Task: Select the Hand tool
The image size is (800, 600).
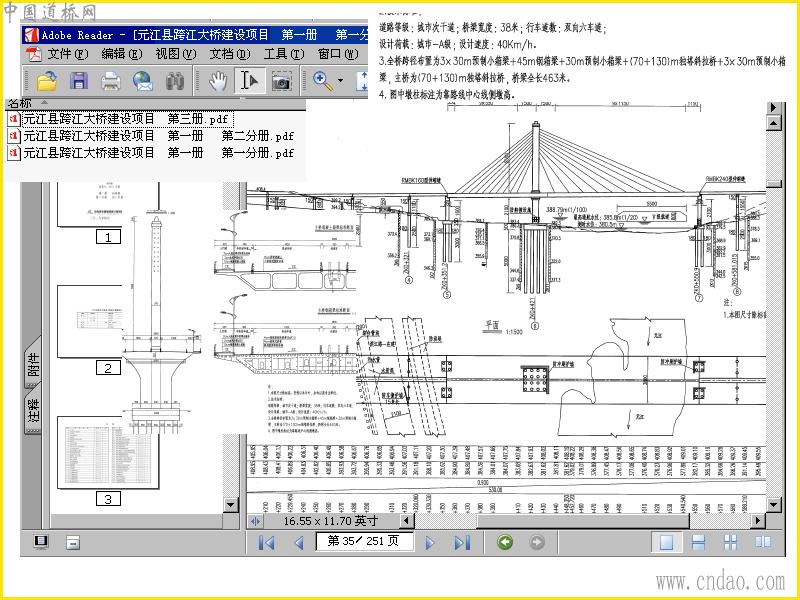Action: click(x=218, y=81)
